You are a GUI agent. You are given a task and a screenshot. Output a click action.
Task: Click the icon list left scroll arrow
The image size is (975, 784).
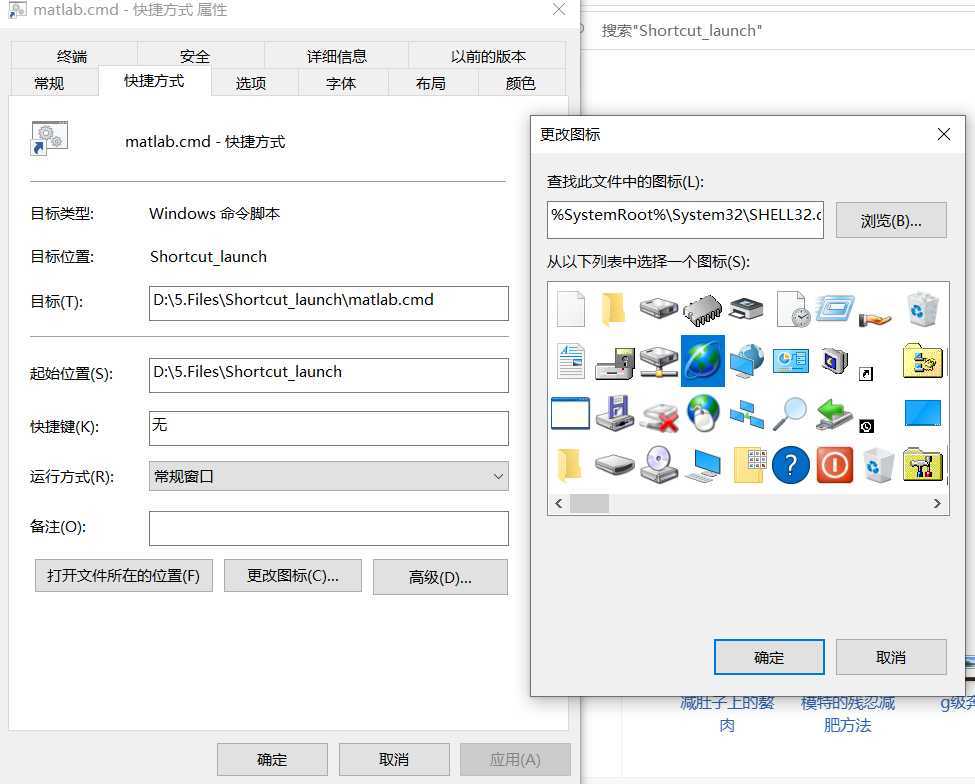click(558, 504)
